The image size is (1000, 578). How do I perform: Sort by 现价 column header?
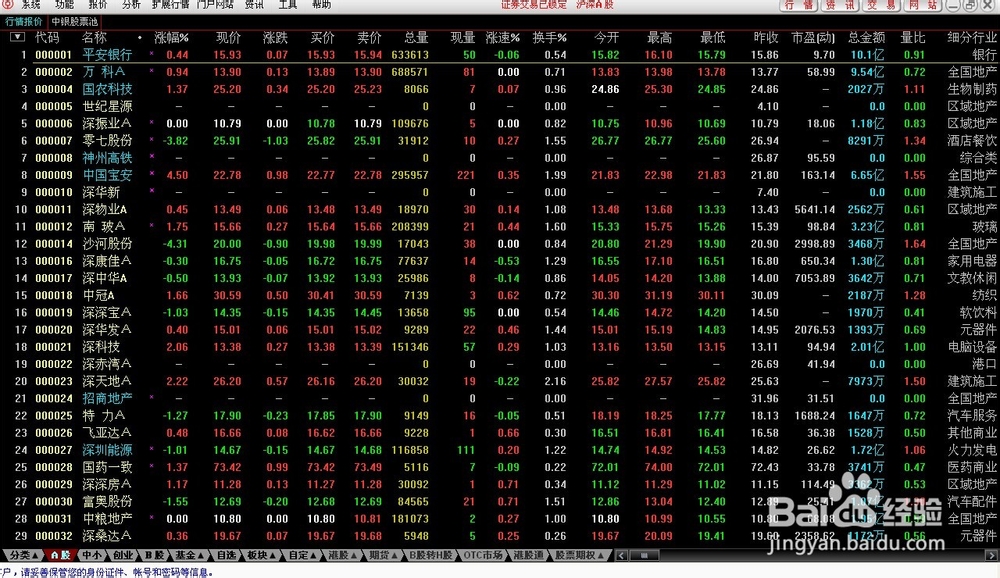click(228, 38)
